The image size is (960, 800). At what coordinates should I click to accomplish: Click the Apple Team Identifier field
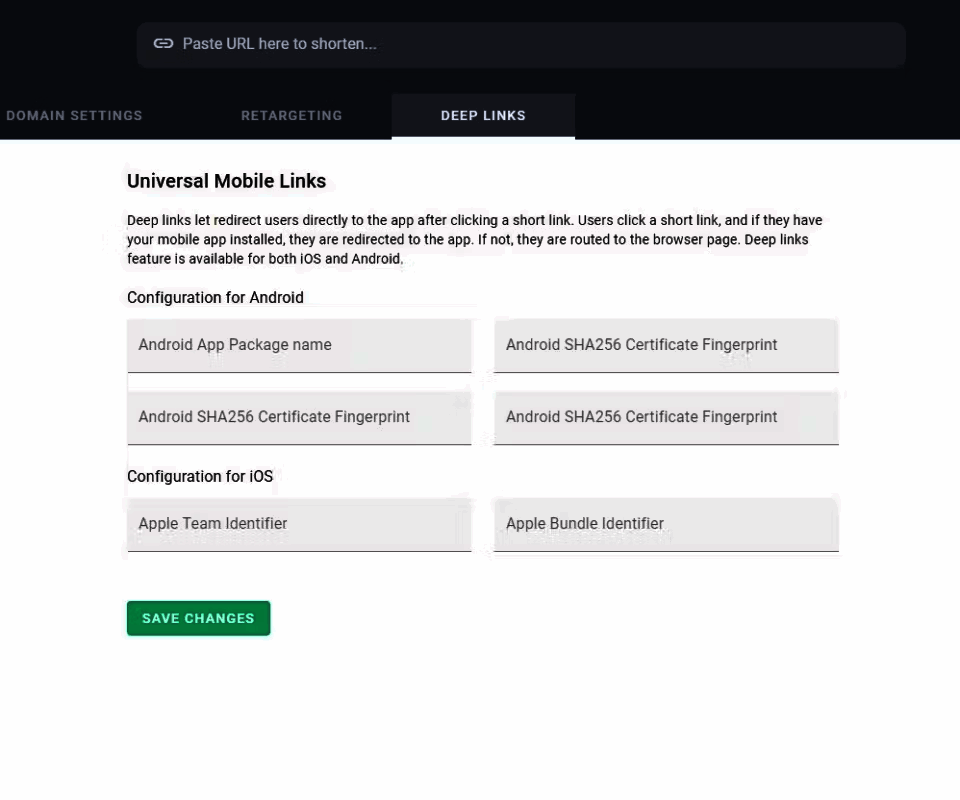pos(299,525)
